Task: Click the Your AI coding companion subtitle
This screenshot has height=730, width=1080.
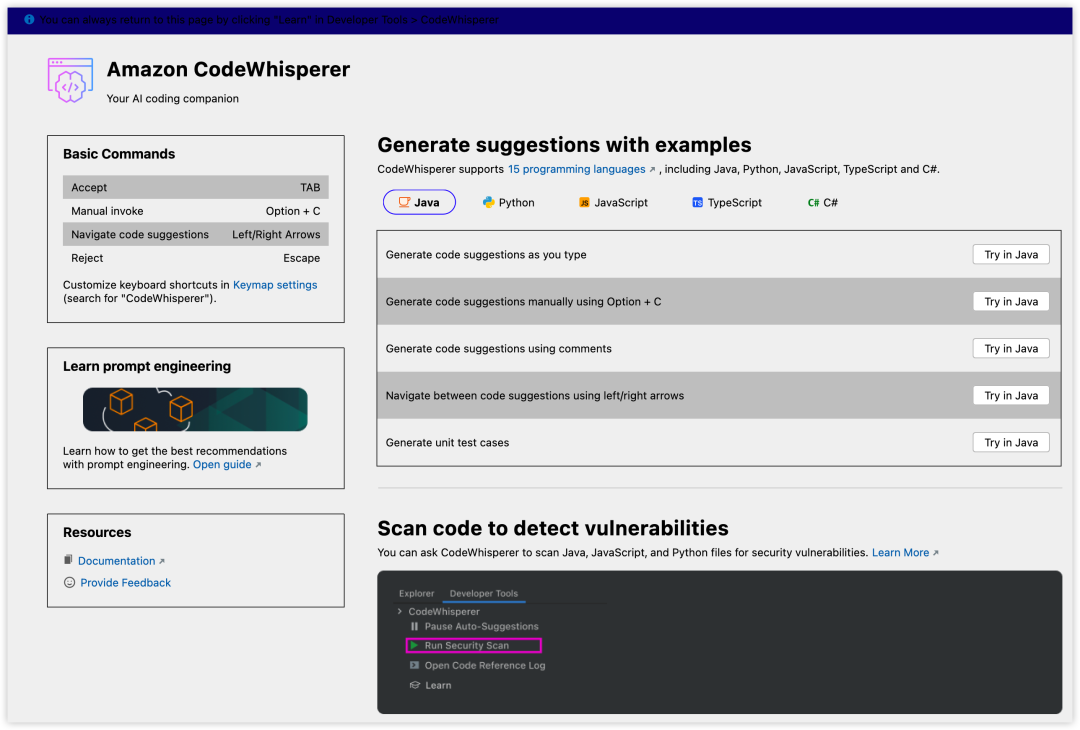Action: point(173,98)
